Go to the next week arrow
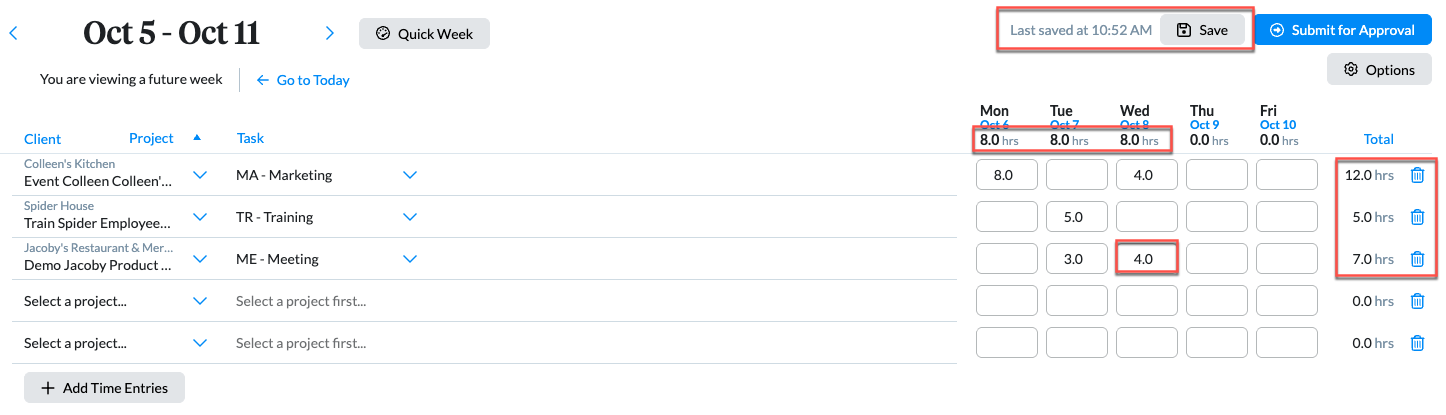The height and width of the screenshot is (415, 1446). point(330,34)
